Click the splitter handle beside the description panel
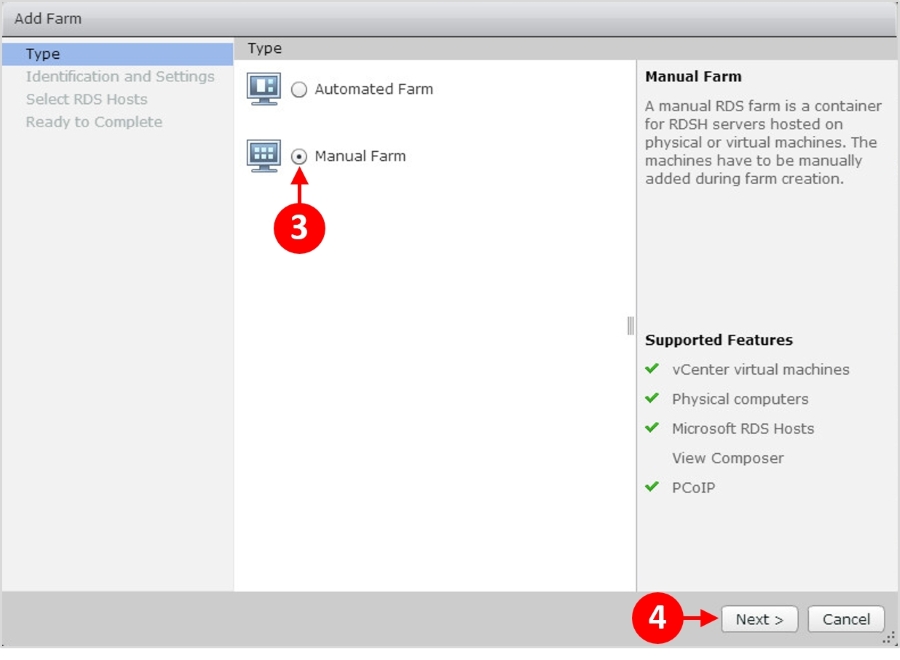The width and height of the screenshot is (900, 660). point(631,325)
